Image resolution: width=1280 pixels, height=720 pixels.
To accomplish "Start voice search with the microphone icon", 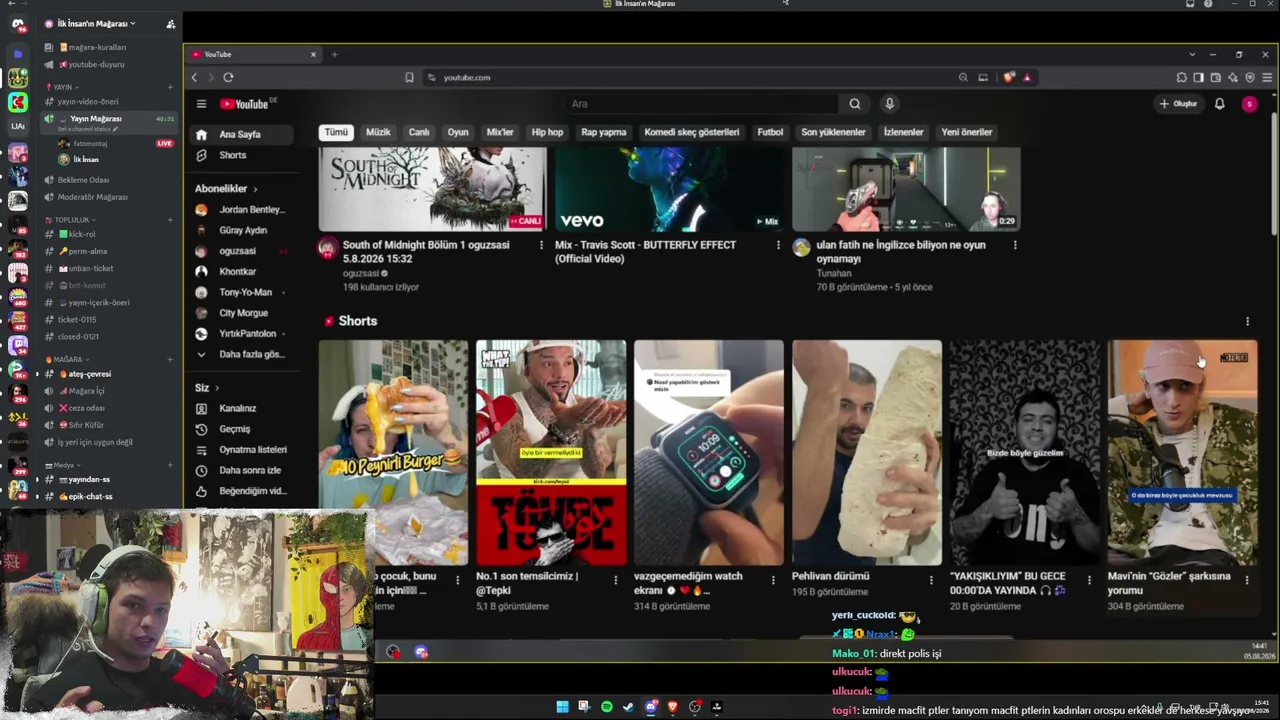I will click(889, 104).
